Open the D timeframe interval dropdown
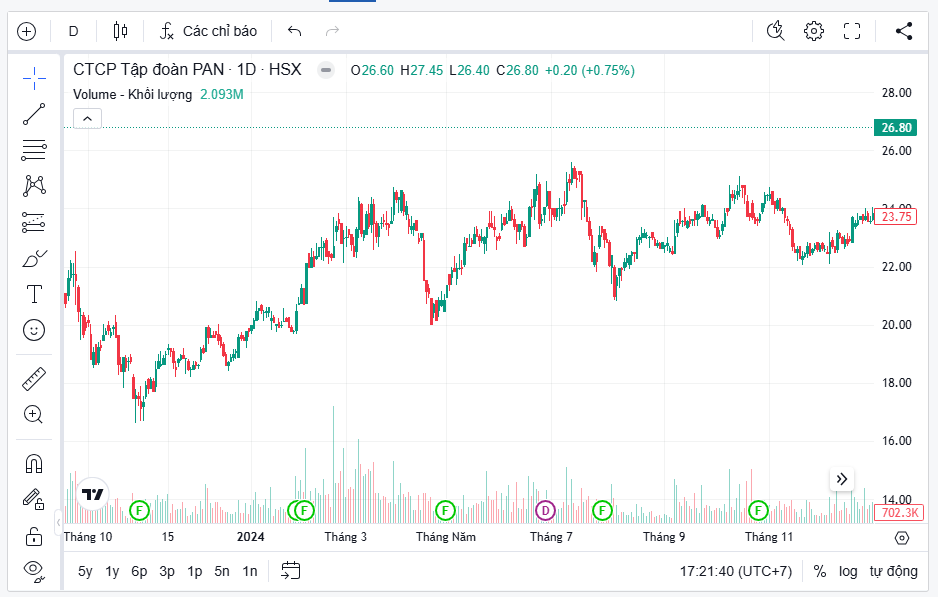Viewport: 938px width, 597px height. [73, 31]
